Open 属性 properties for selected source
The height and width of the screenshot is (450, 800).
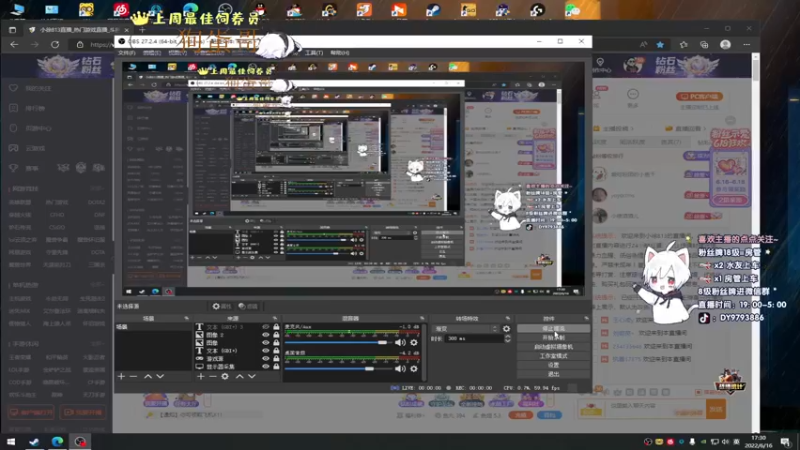[x=222, y=307]
